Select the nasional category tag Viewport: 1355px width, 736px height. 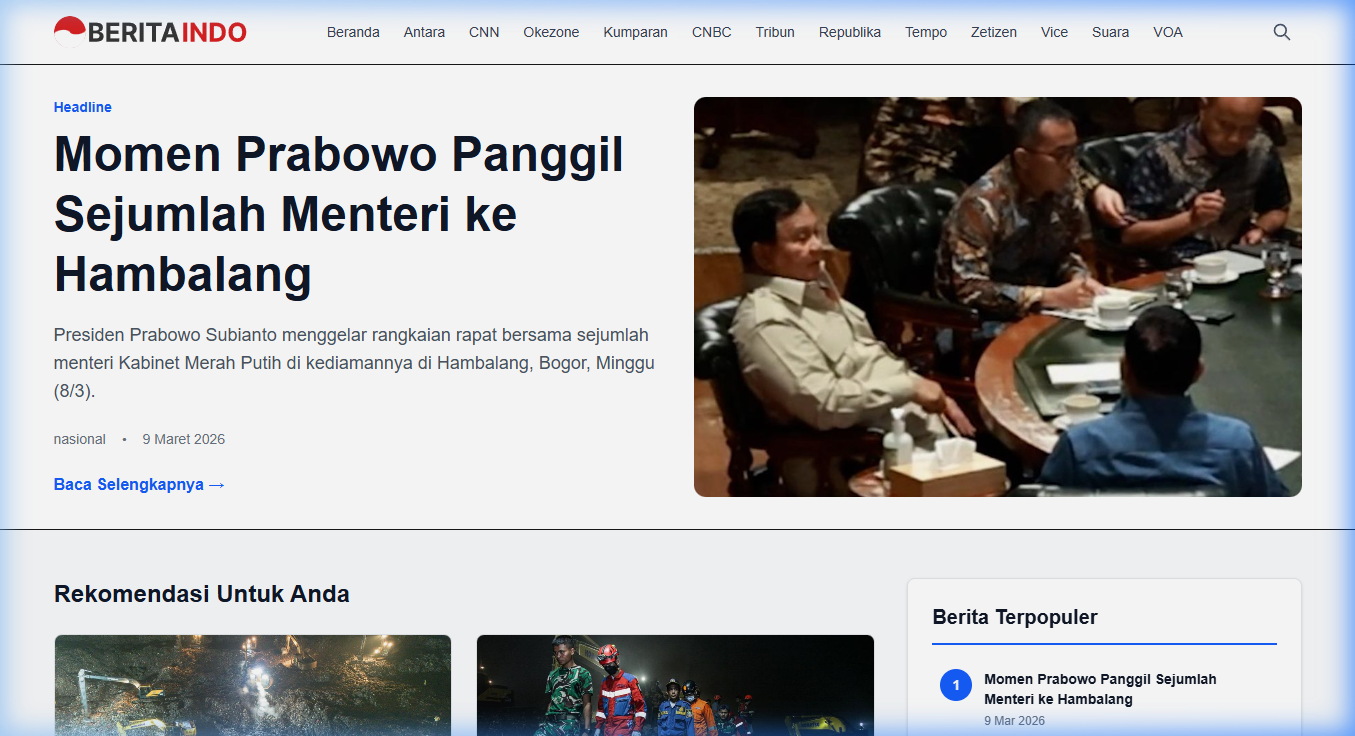[x=80, y=439]
